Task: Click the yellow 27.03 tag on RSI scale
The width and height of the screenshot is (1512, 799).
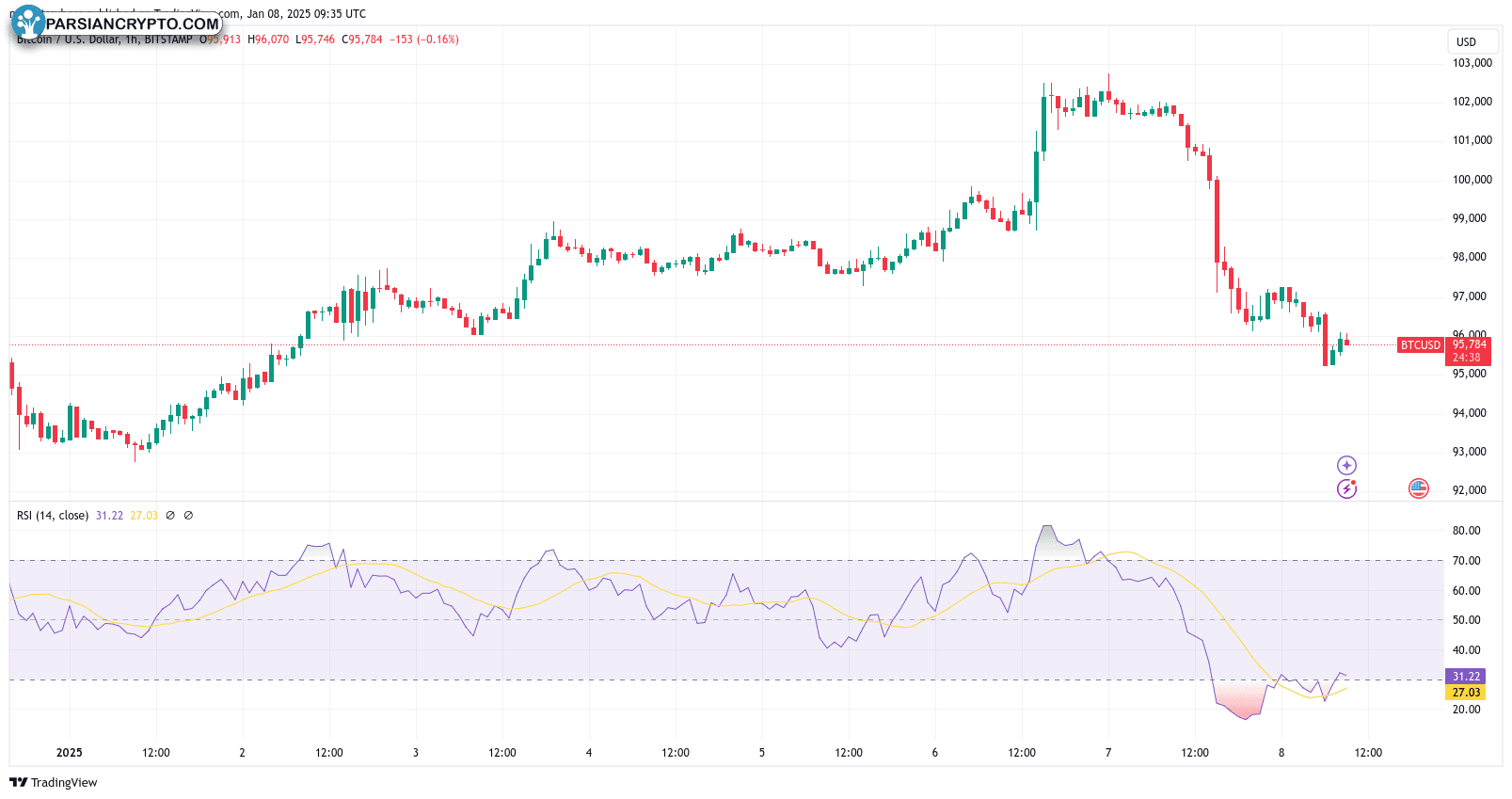Action: coord(1466,693)
